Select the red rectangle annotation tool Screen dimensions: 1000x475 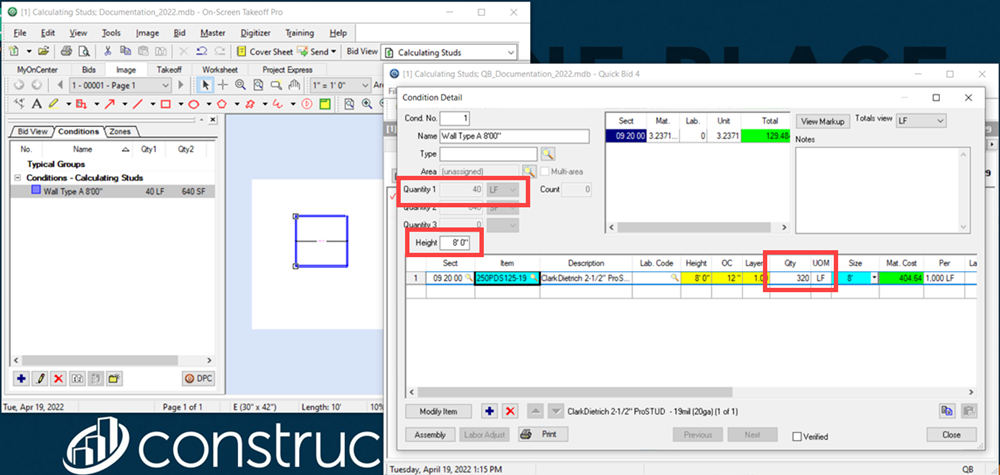tap(165, 104)
